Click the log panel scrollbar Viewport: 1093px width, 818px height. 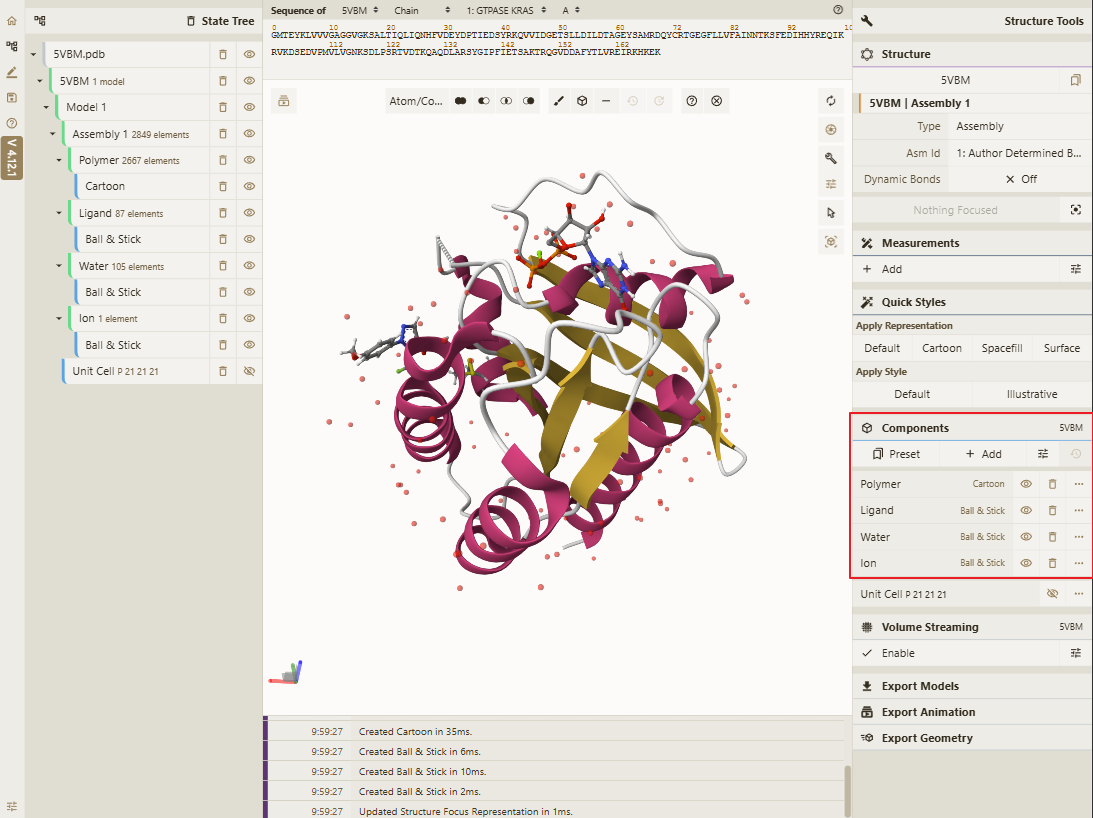[848, 791]
